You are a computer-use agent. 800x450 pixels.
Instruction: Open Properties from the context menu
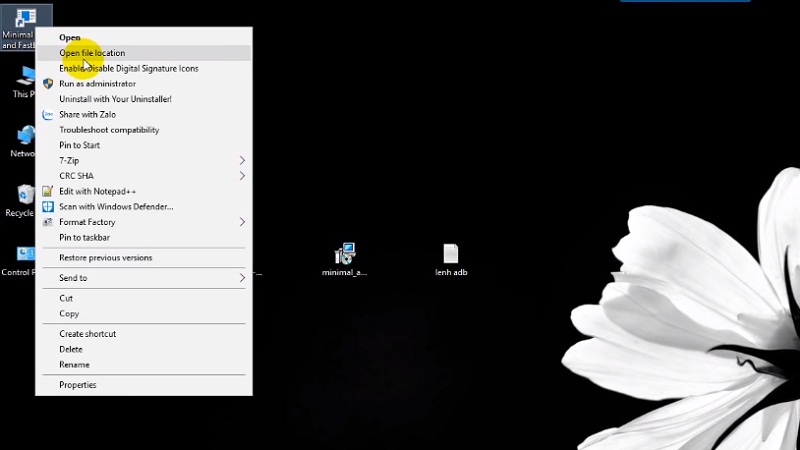pos(144,385)
